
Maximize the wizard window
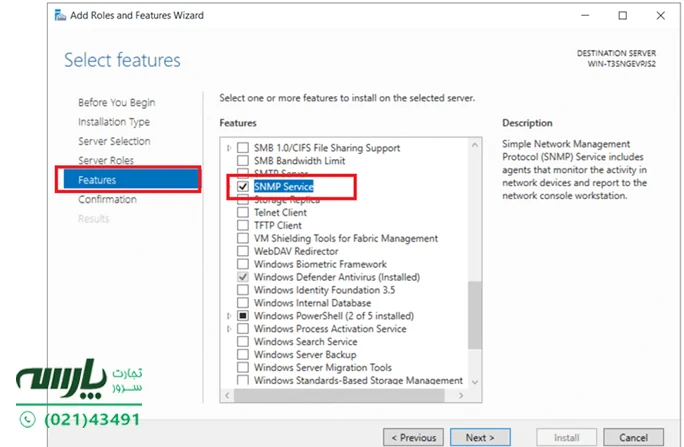pyautogui.click(x=622, y=15)
